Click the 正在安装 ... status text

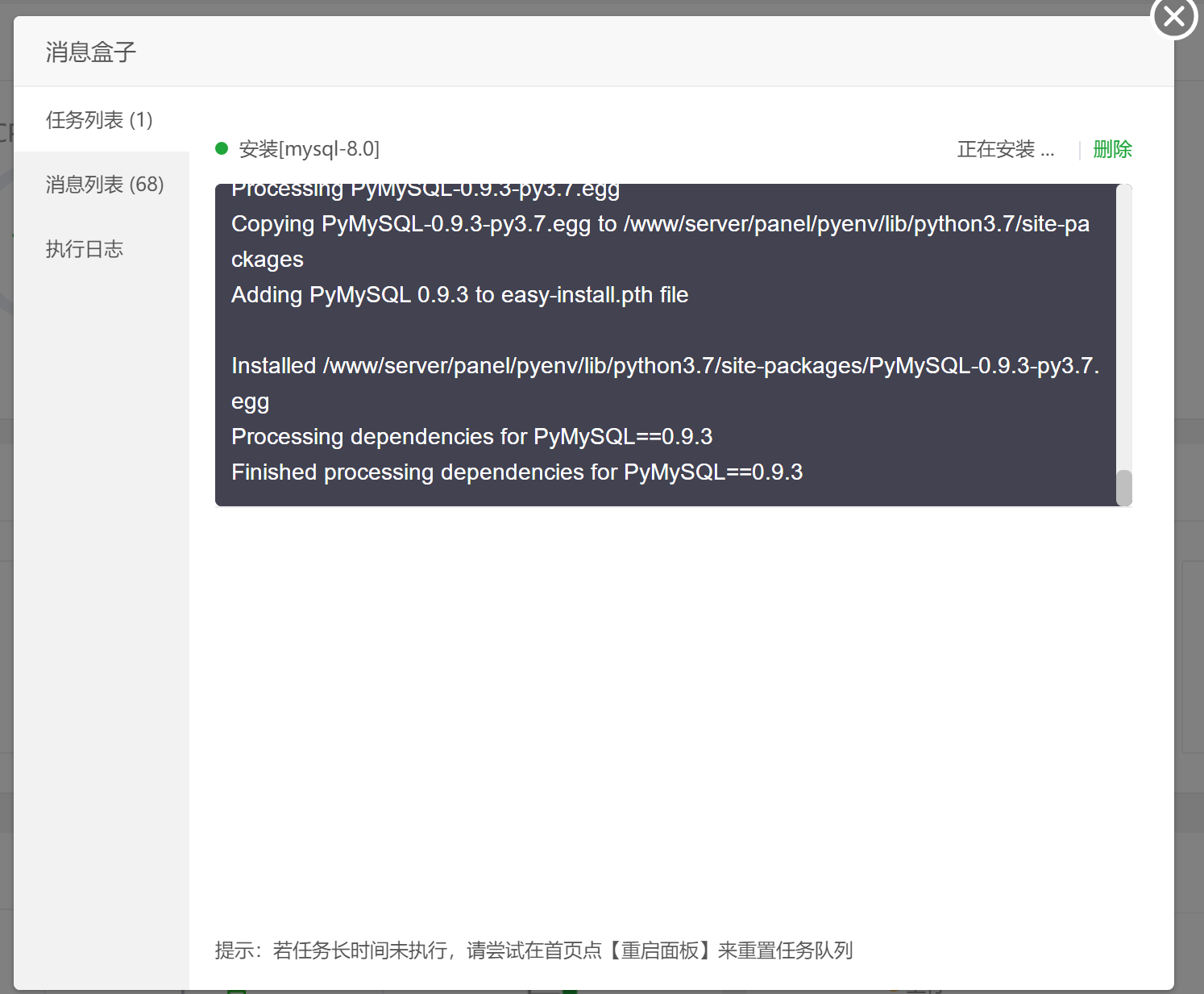[x=1006, y=149]
